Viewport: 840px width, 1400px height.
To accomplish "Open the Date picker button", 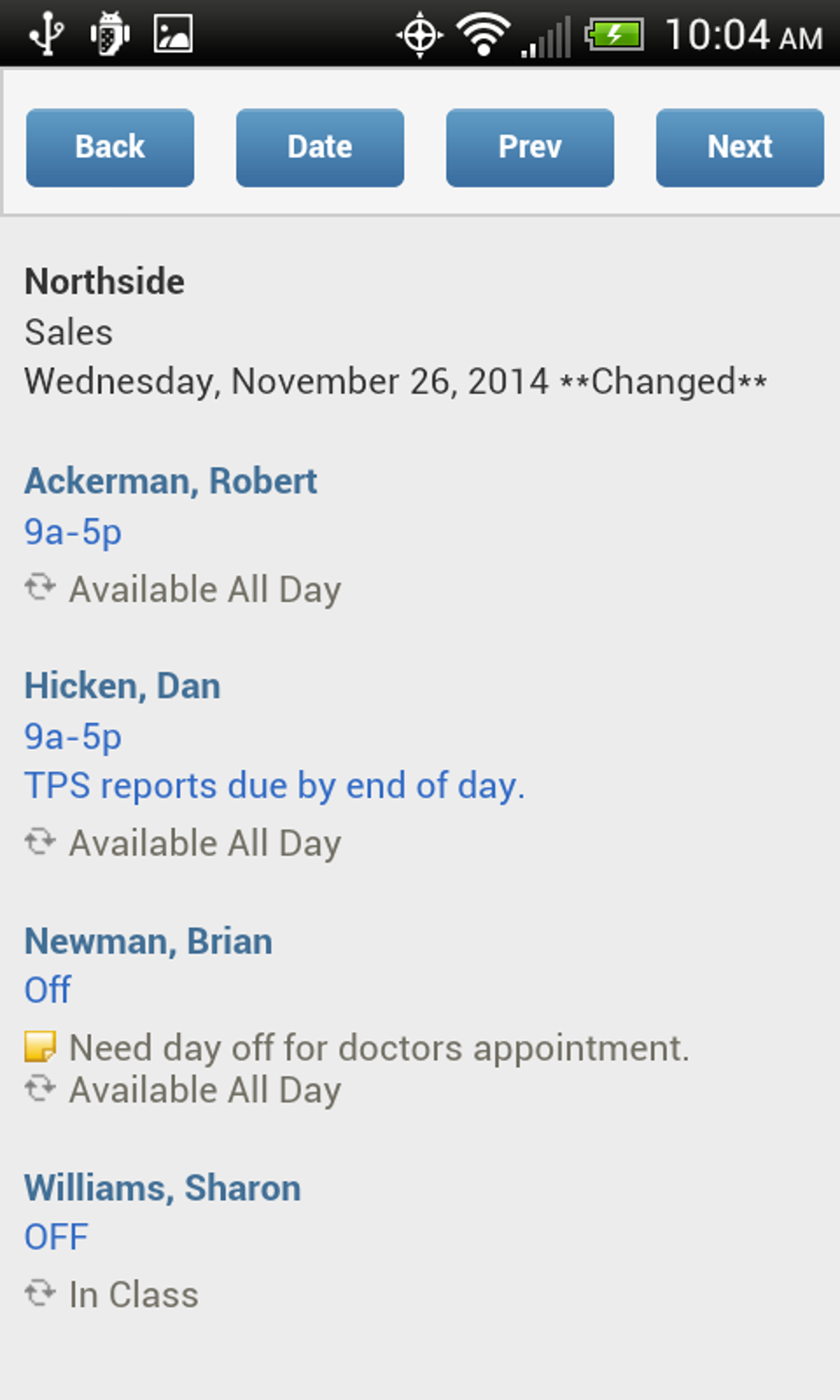I will (320, 147).
